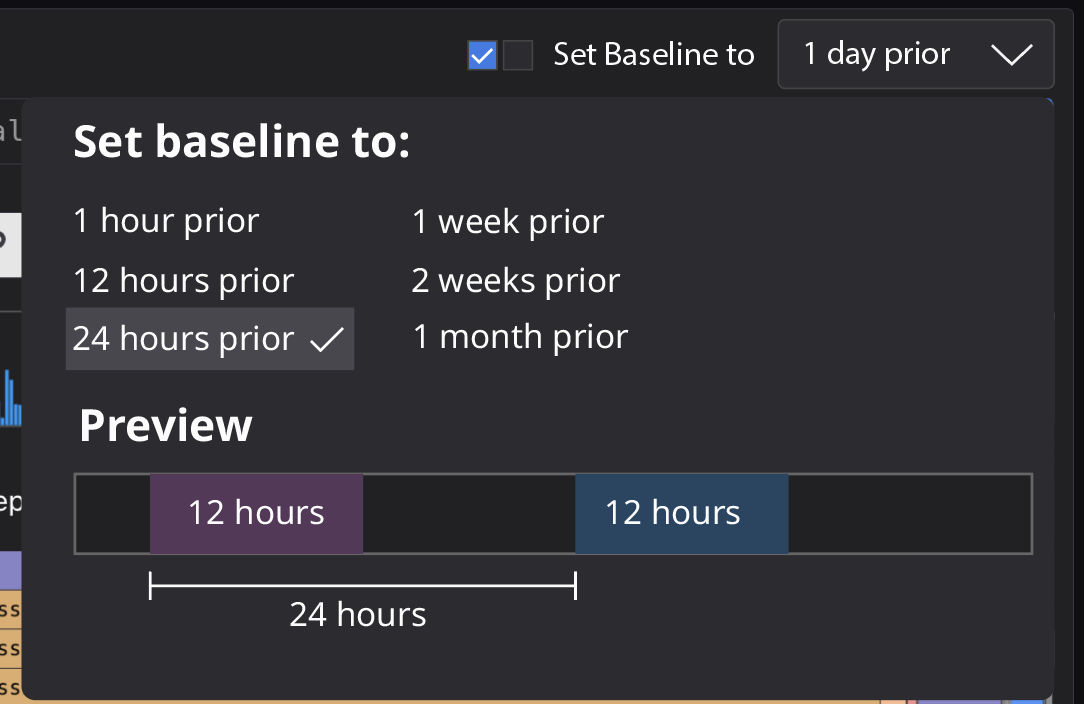Click the purple 12 hours segment in Preview
This screenshot has height=704, width=1084.
[256, 512]
